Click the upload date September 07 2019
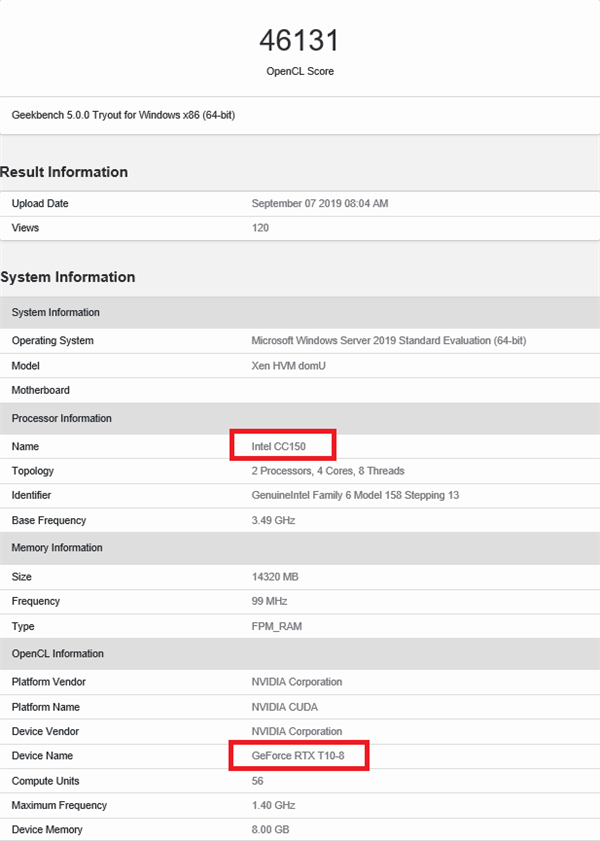Image resolution: width=600 pixels, height=841 pixels. pos(319,204)
